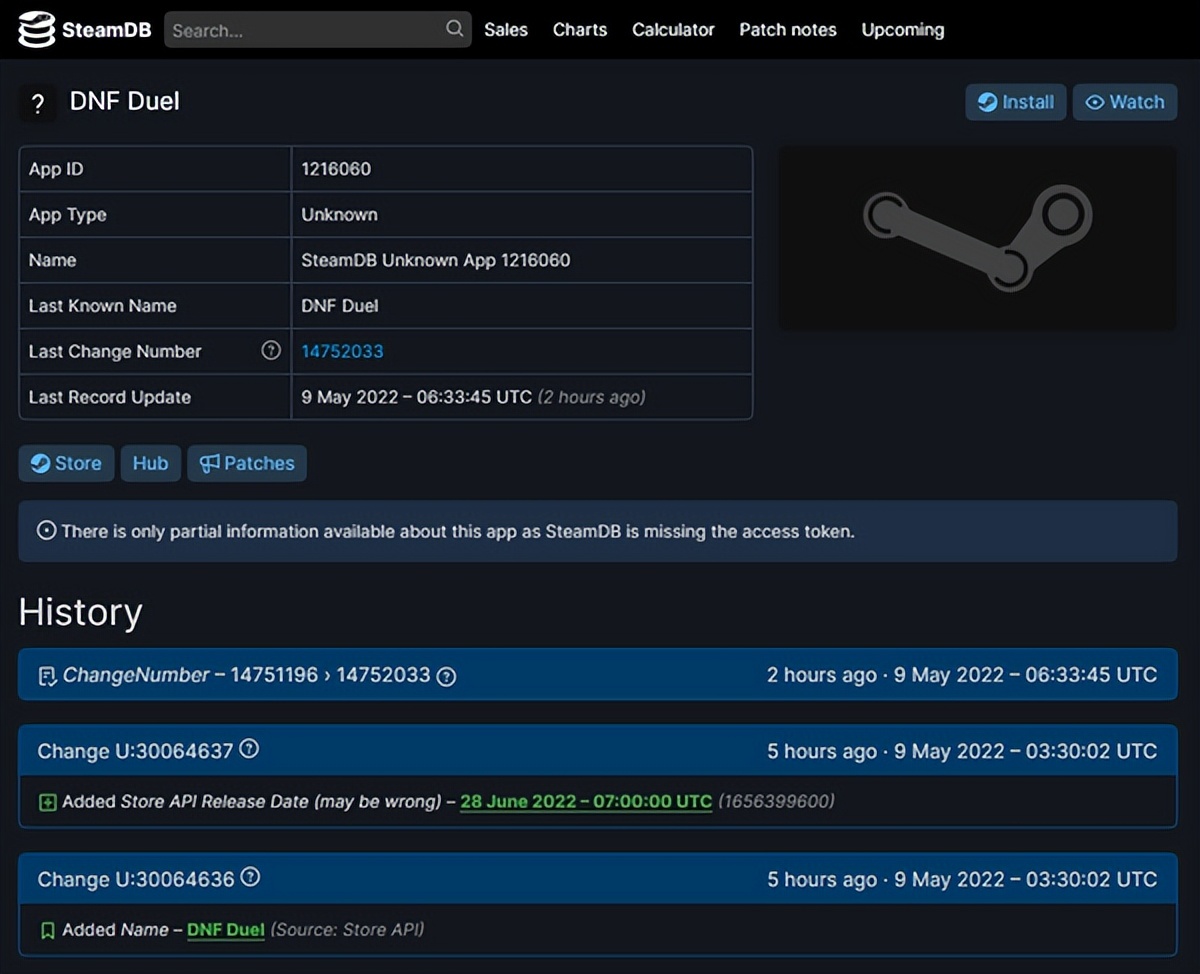Open the Hub page
1200x974 pixels.
click(x=150, y=463)
